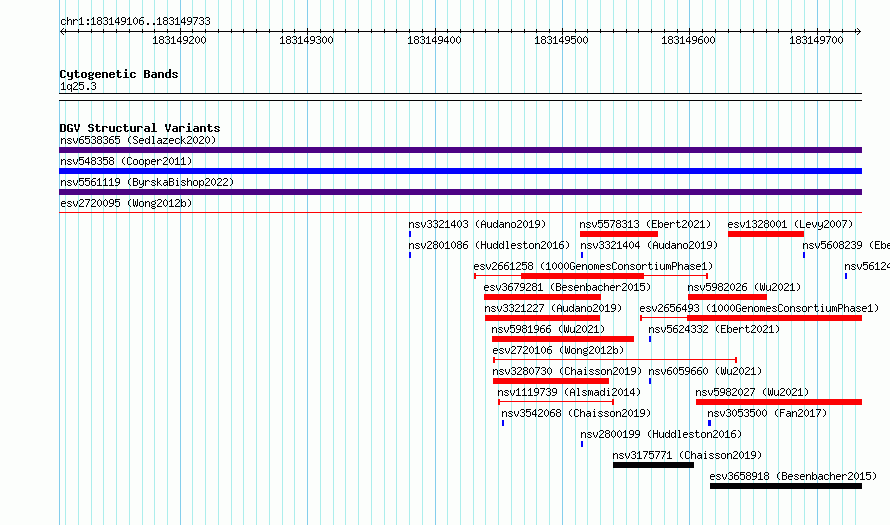Click the left arrow end of ruler
The width and height of the screenshot is (890, 525).
63,32
